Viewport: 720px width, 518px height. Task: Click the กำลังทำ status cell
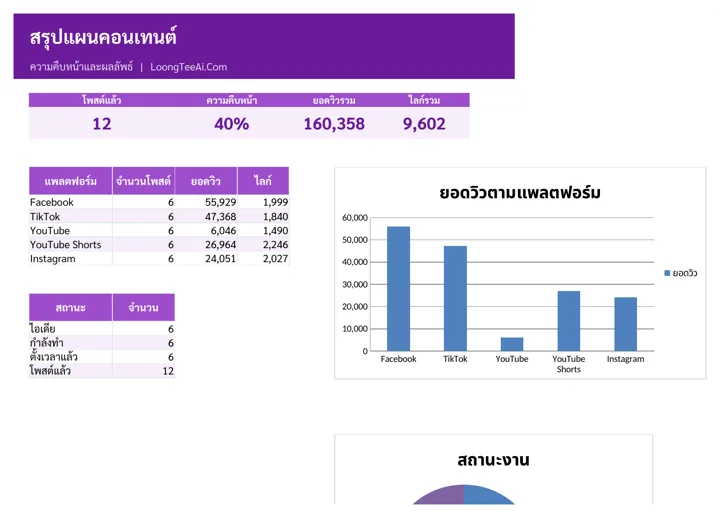tap(70, 343)
